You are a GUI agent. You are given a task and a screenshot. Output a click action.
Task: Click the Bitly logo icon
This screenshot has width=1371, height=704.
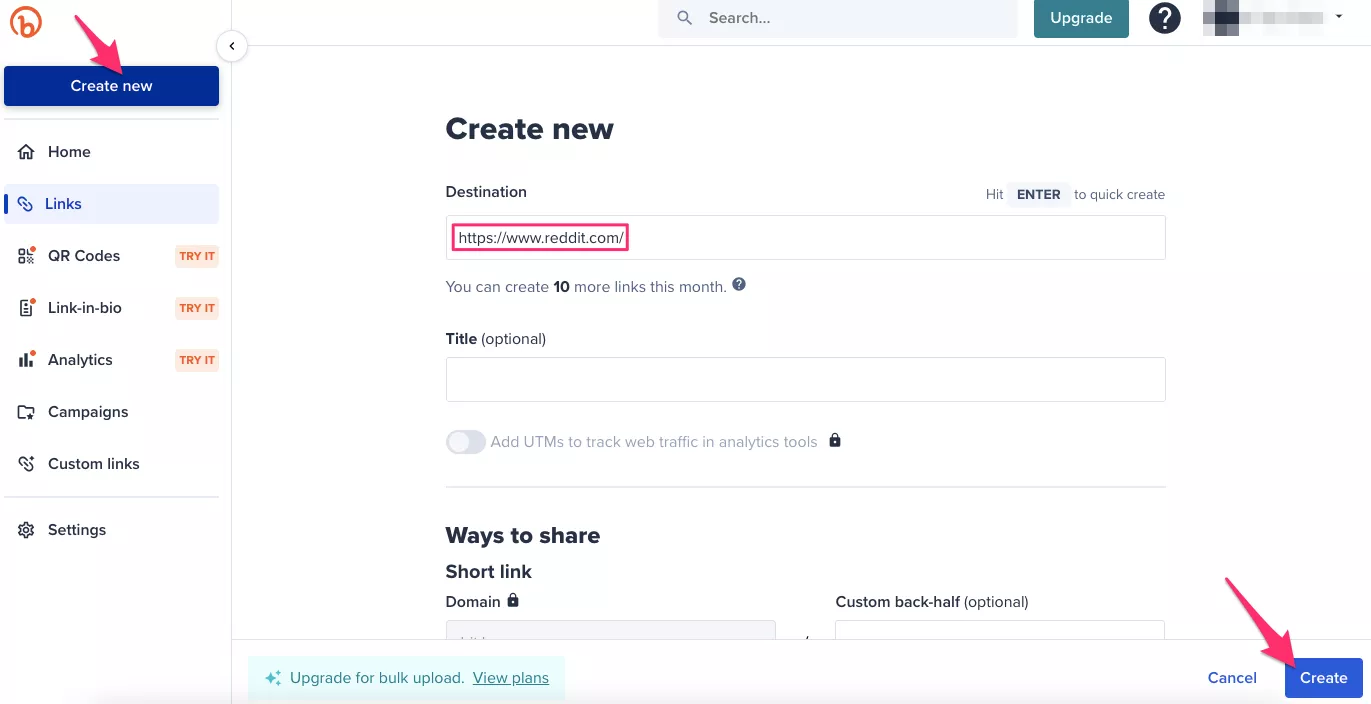[26, 23]
